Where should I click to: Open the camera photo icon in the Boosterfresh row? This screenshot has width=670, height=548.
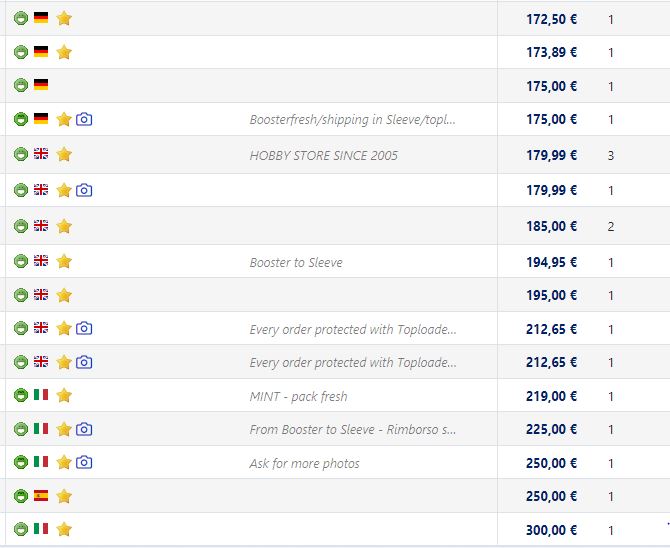[84, 119]
